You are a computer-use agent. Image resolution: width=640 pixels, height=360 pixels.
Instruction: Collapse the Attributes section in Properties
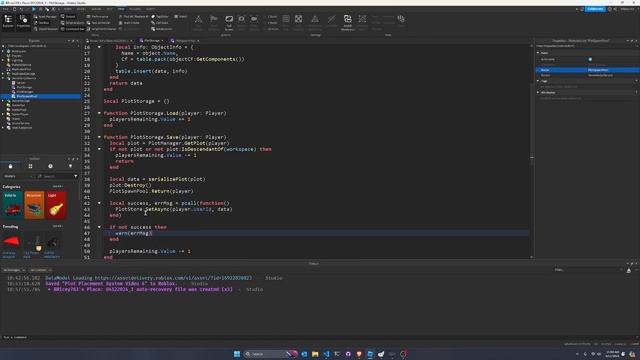pos(538,92)
